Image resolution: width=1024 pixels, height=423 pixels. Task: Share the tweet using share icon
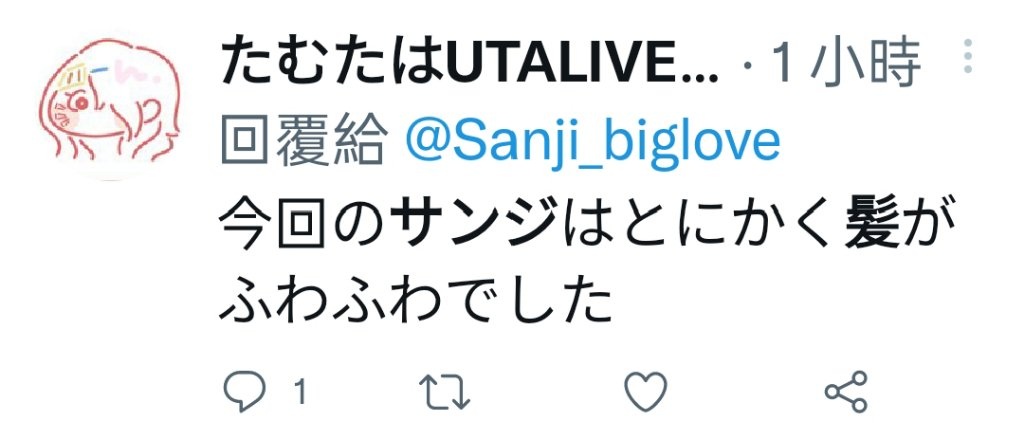(x=846, y=392)
